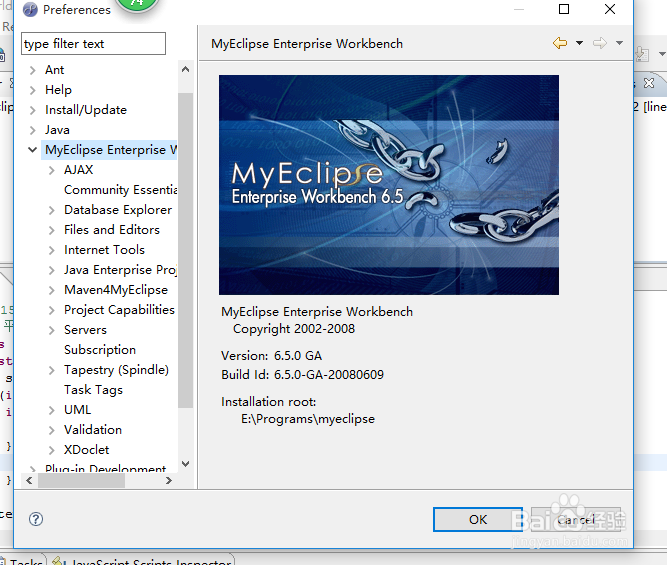The height and width of the screenshot is (565, 667).
Task: Expand the AJAX node
Action: 51,170
